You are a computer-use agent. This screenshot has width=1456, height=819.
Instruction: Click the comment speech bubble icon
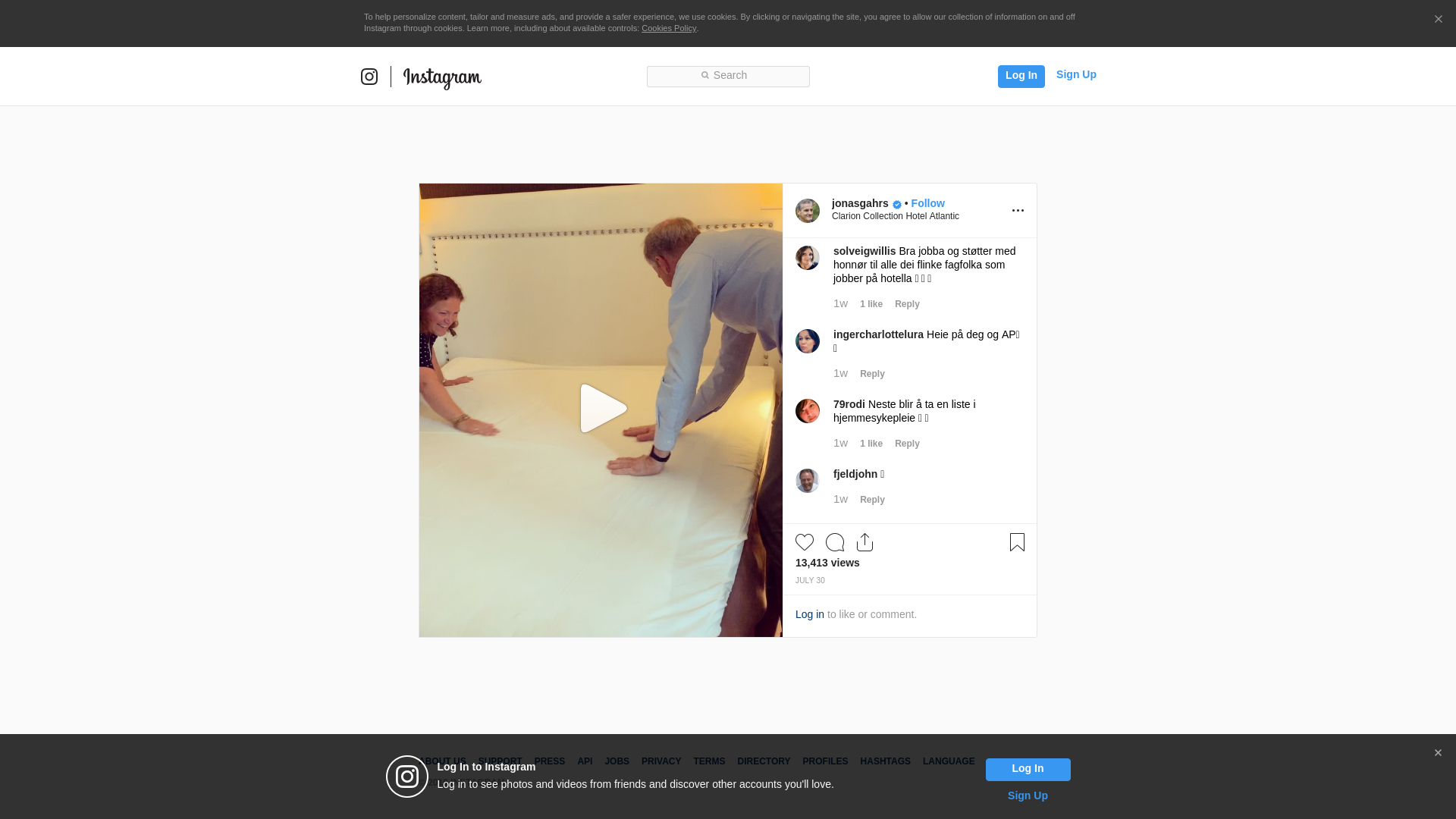[x=835, y=542]
